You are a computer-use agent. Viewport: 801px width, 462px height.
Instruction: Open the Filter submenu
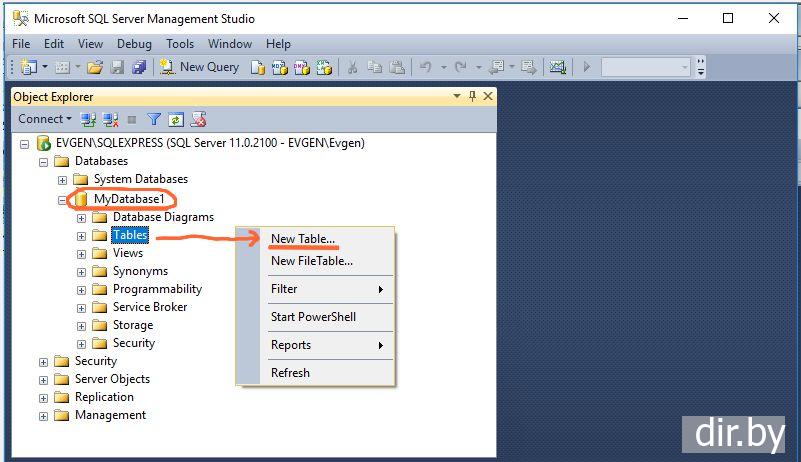tap(327, 289)
